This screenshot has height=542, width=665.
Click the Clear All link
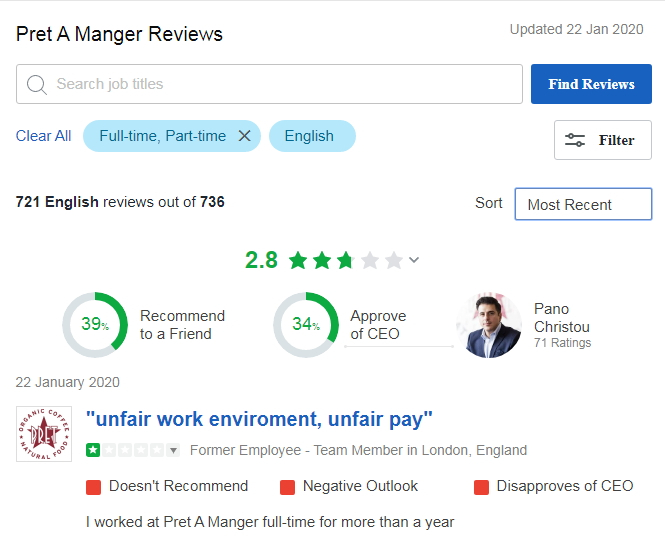(x=43, y=136)
